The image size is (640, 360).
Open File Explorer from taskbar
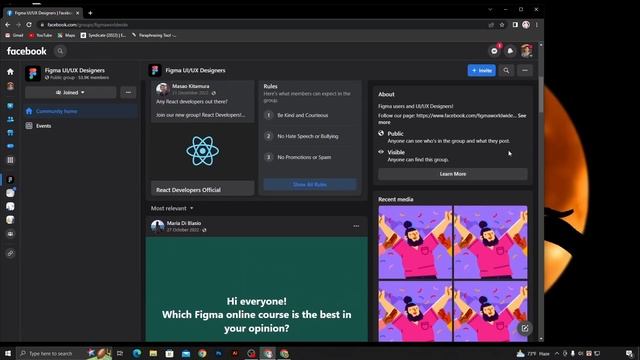[x=153, y=353]
